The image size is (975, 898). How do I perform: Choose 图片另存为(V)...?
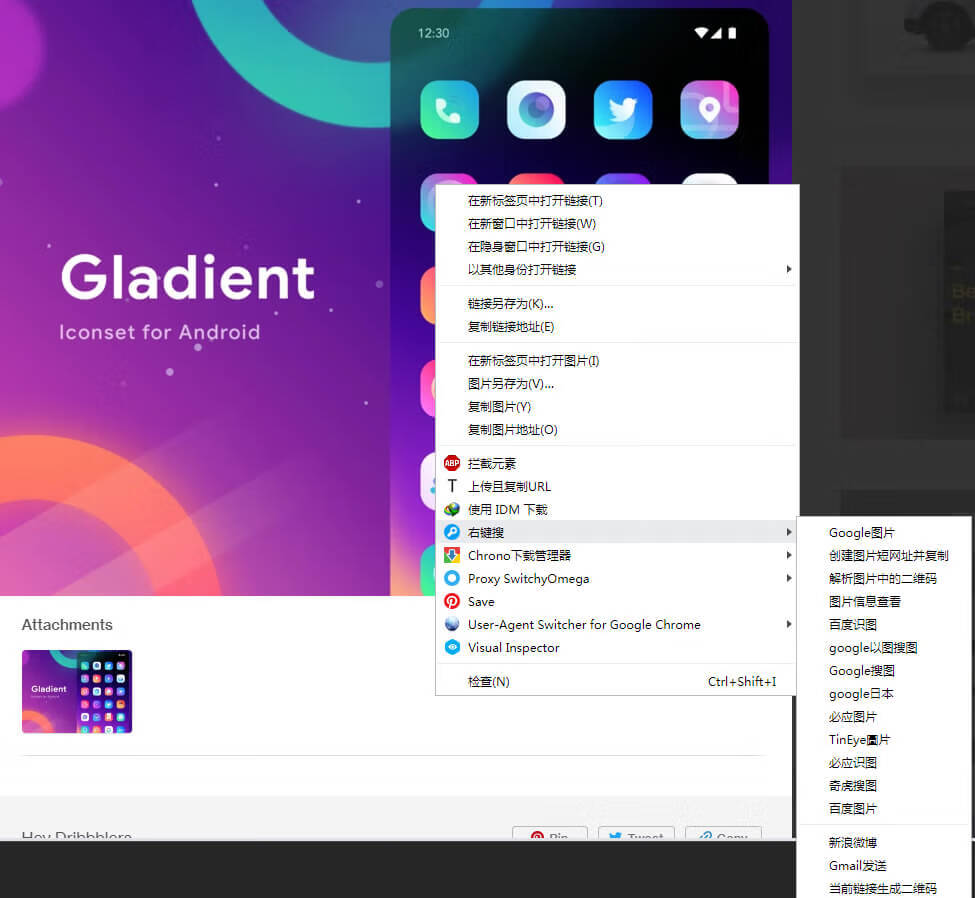[x=617, y=384]
